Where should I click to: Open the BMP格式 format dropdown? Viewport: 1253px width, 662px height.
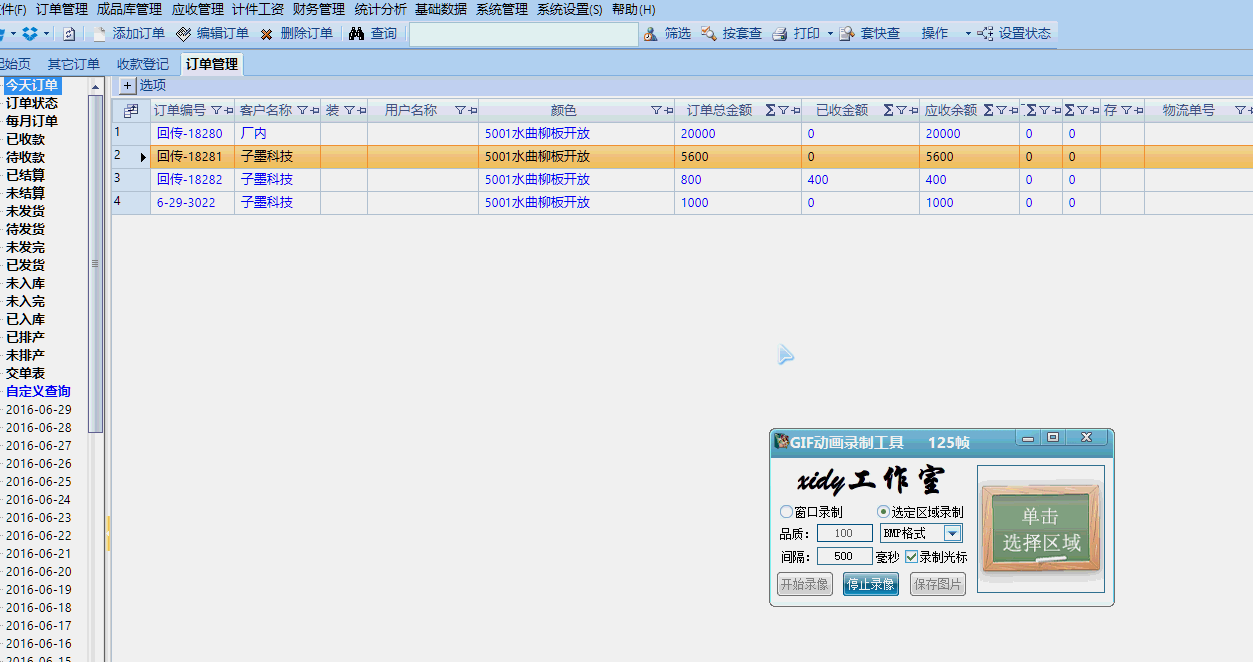(952, 534)
